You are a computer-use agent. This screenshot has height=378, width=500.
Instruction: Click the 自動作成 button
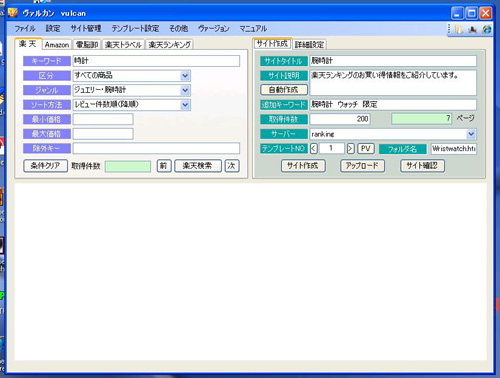tap(284, 90)
